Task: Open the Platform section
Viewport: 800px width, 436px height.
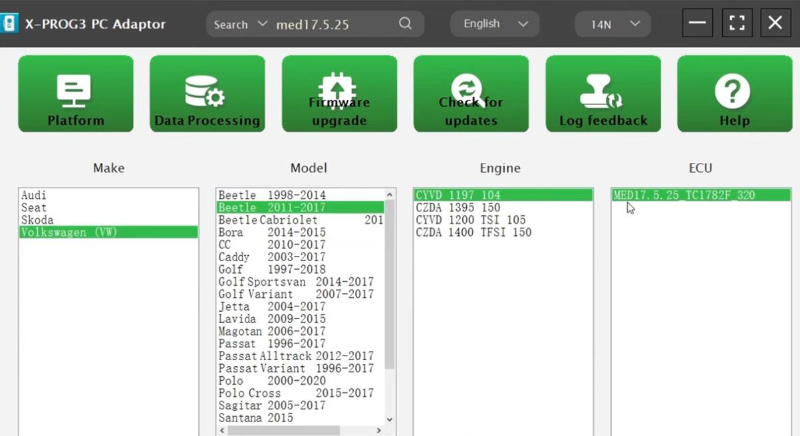Action: 76,94
